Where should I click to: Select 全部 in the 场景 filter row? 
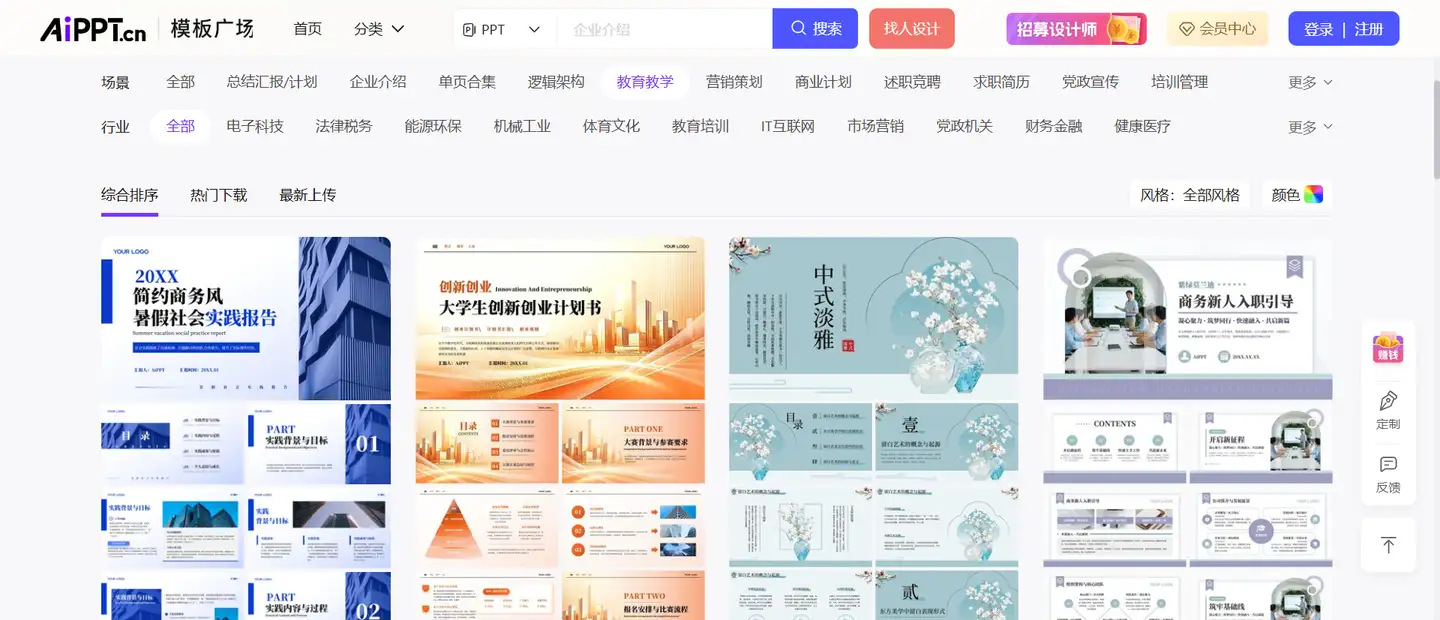[181, 82]
